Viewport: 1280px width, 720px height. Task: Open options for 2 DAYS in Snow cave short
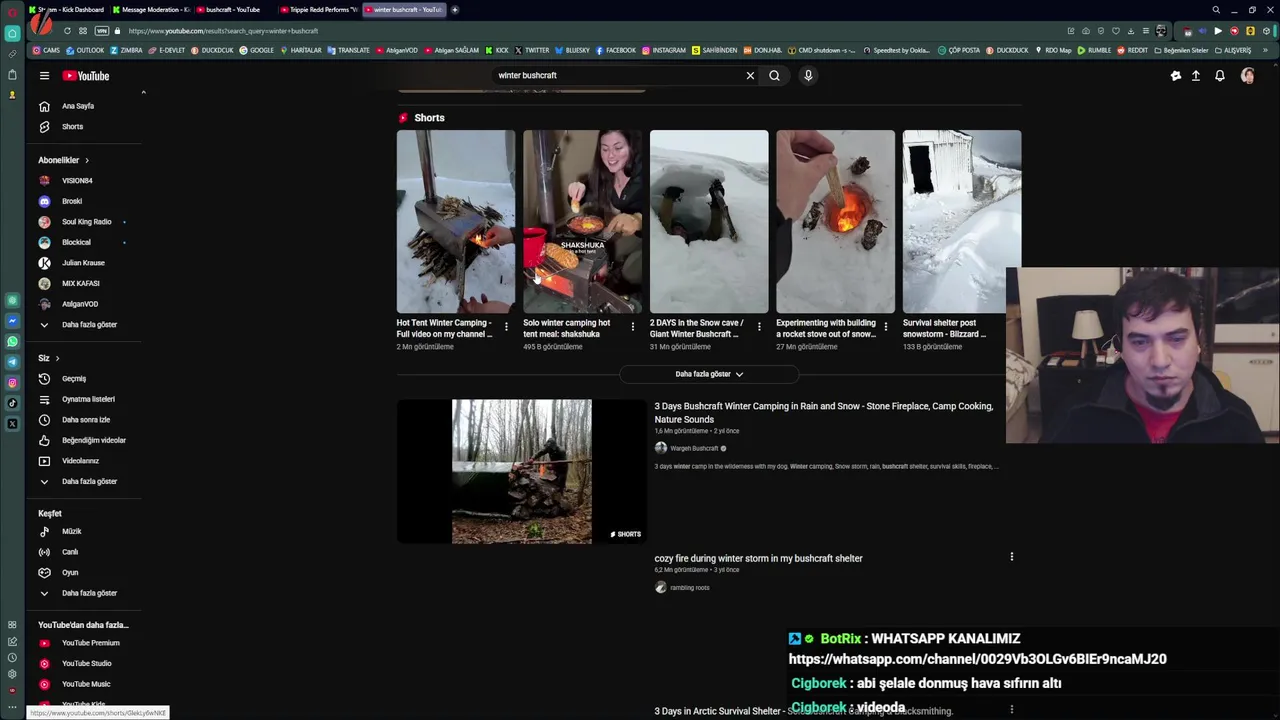point(759,327)
